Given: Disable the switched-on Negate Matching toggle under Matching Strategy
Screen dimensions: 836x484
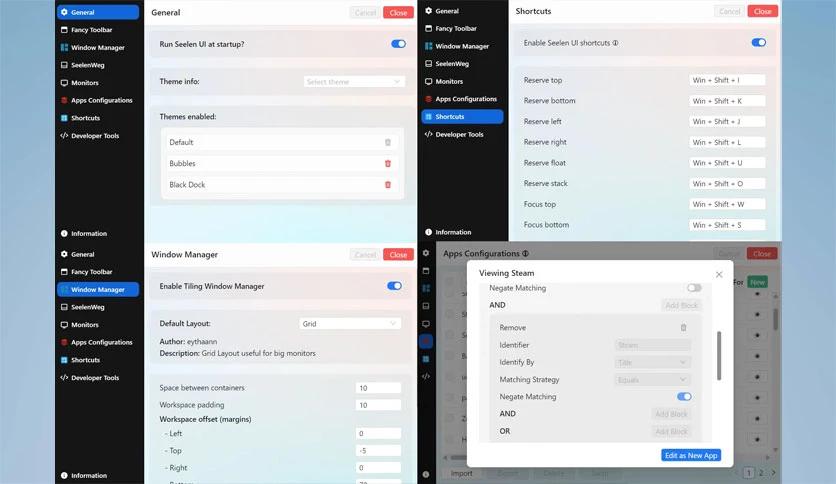Looking at the screenshot, I should 684,397.
